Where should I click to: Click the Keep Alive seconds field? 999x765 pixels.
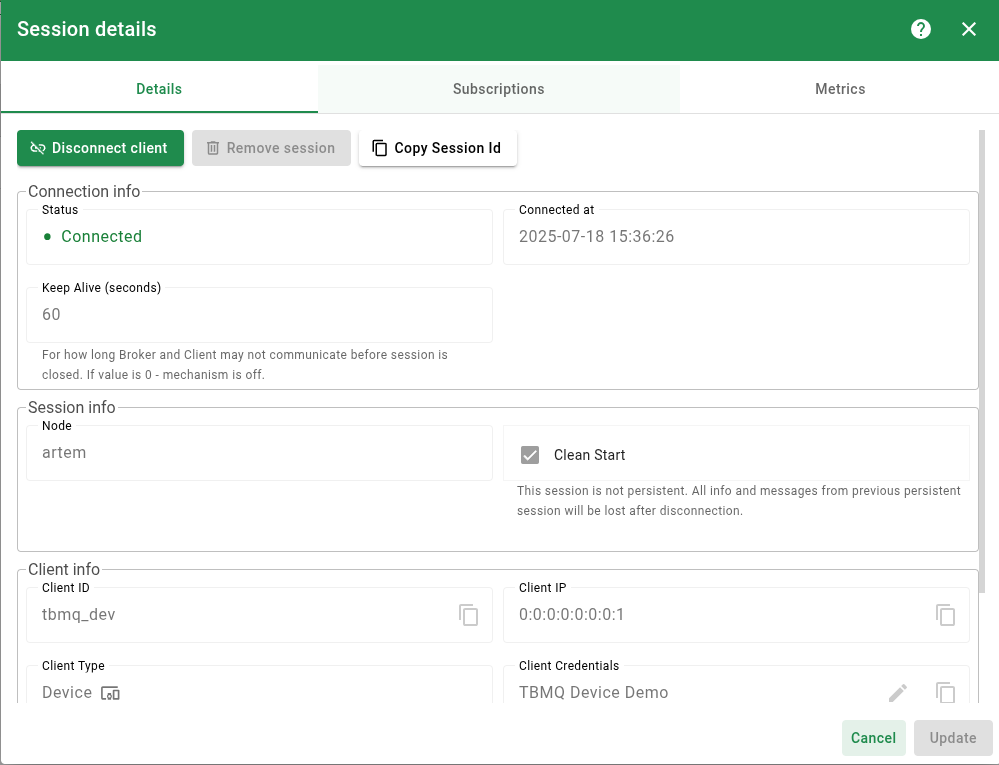pos(259,315)
